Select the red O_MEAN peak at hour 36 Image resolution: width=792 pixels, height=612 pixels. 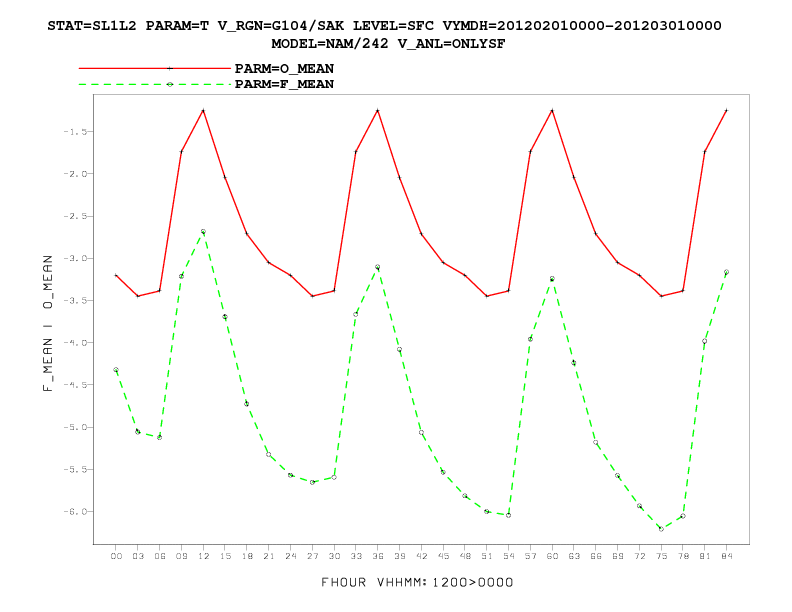[x=378, y=110]
